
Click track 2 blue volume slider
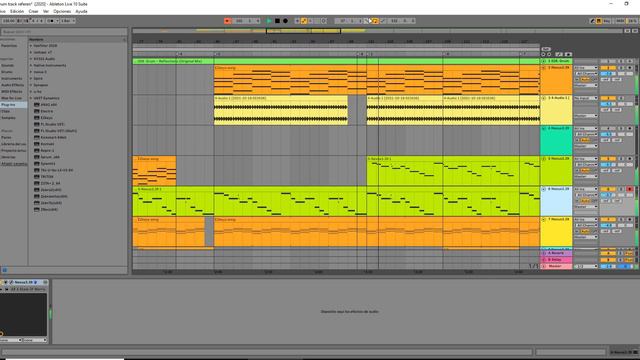click(x=608, y=73)
